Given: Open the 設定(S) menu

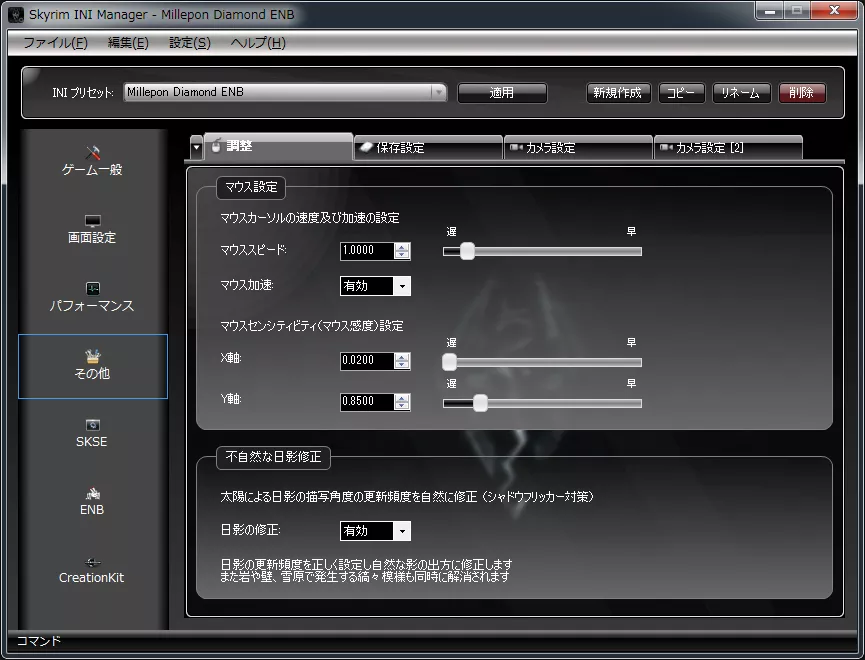Looking at the screenshot, I should coord(190,43).
